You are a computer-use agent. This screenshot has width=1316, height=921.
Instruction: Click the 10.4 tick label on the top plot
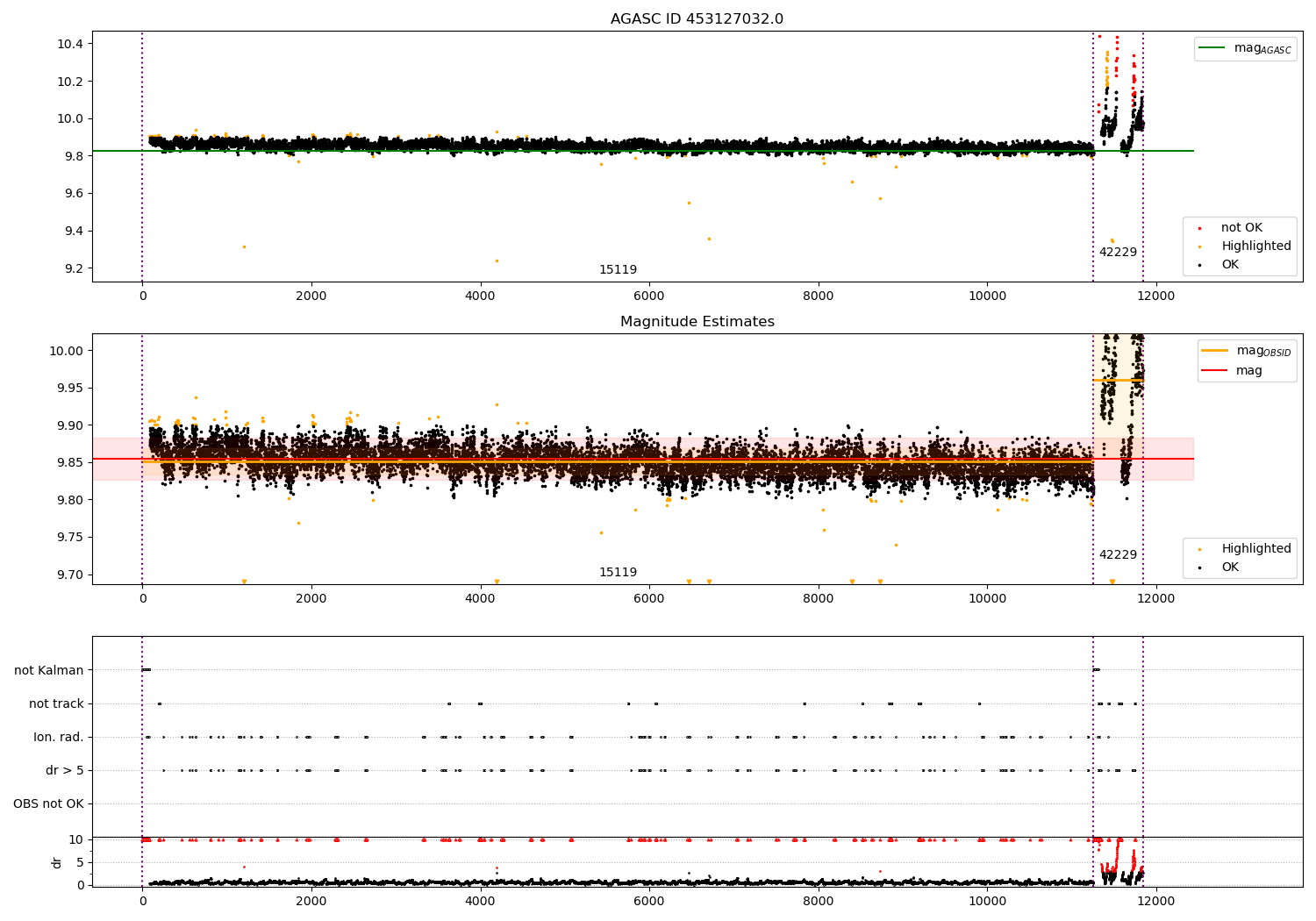[71, 44]
